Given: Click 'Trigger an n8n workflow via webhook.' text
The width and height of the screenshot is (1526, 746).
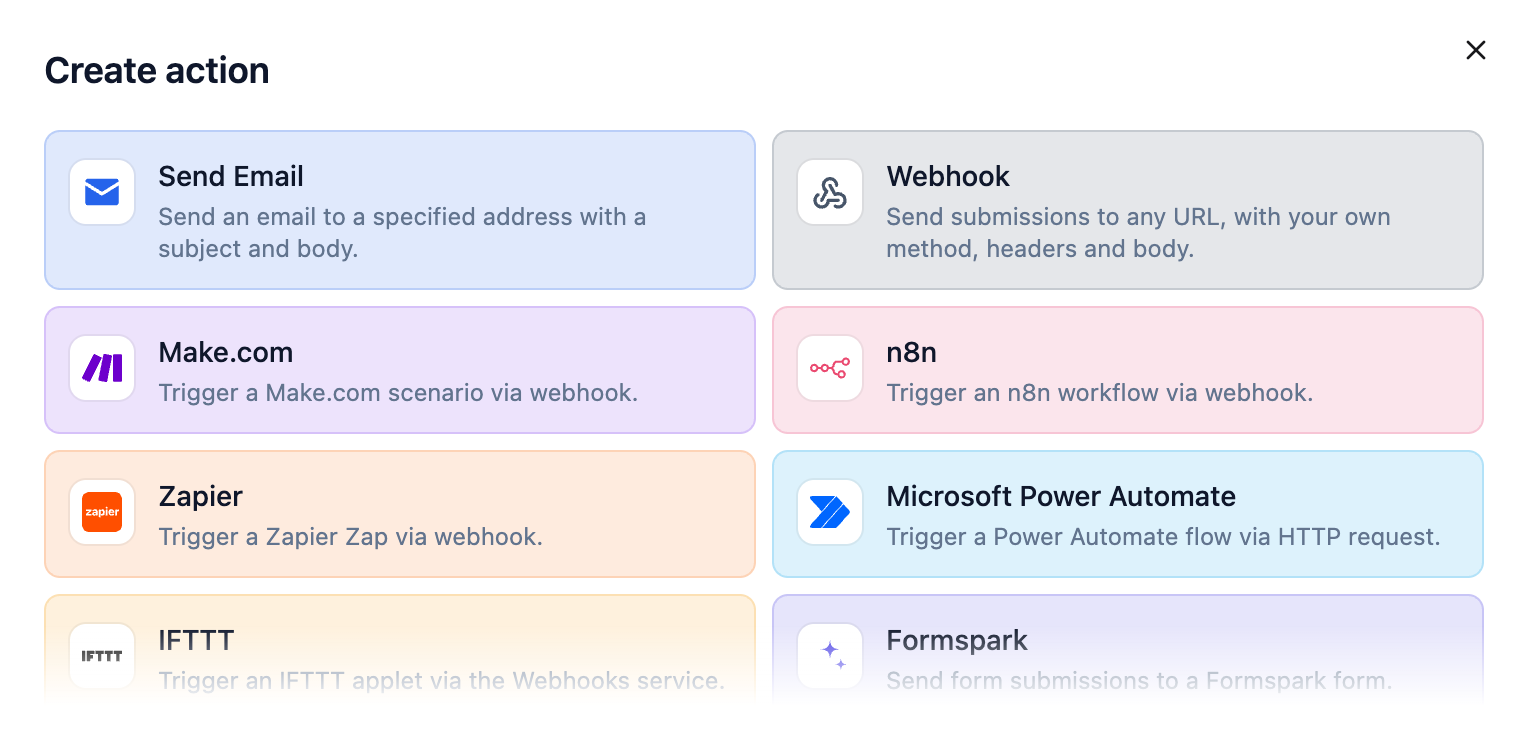Looking at the screenshot, I should coord(1100,393).
